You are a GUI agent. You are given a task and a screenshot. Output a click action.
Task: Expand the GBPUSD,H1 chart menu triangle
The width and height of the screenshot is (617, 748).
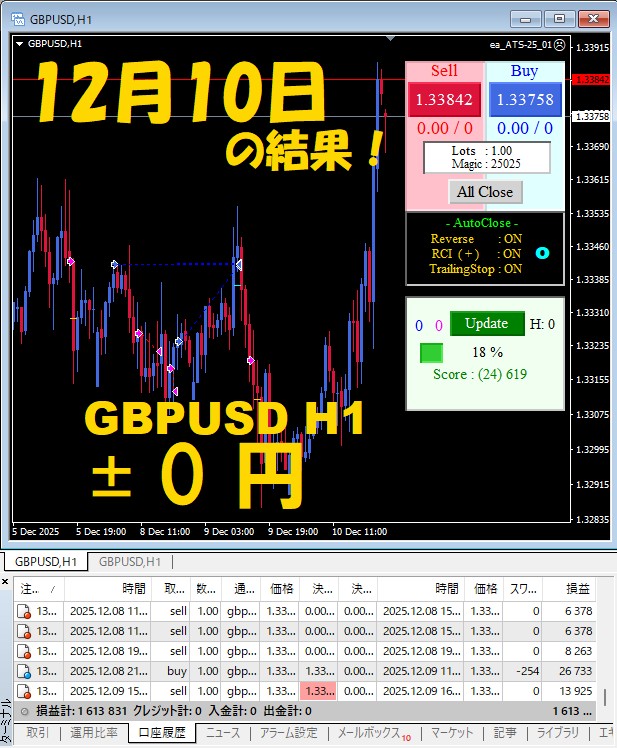click(x=20, y=44)
